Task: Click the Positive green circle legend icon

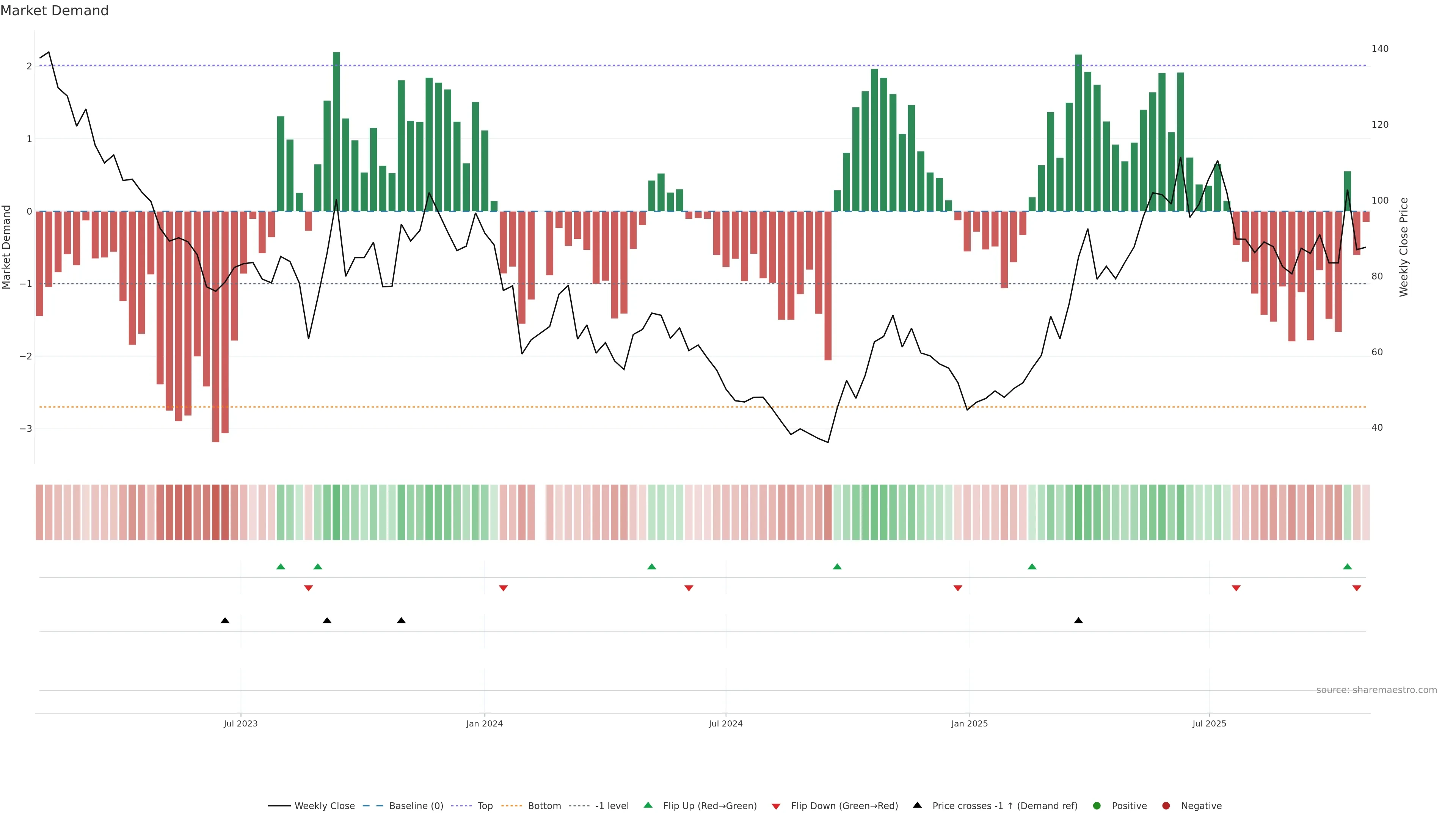Action: tap(1097, 805)
